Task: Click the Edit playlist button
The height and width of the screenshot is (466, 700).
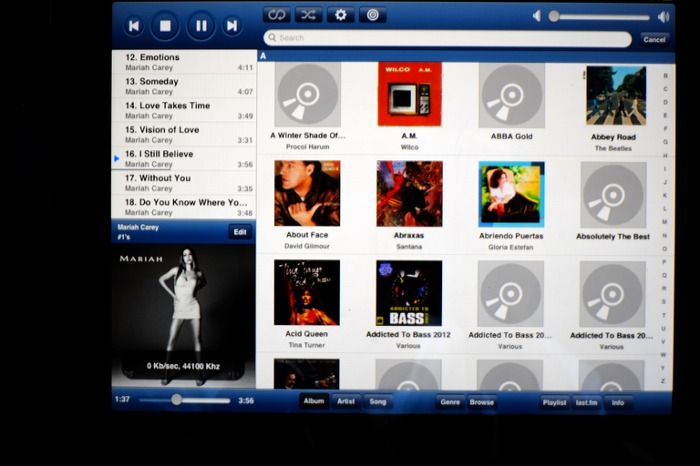Action: pyautogui.click(x=240, y=232)
